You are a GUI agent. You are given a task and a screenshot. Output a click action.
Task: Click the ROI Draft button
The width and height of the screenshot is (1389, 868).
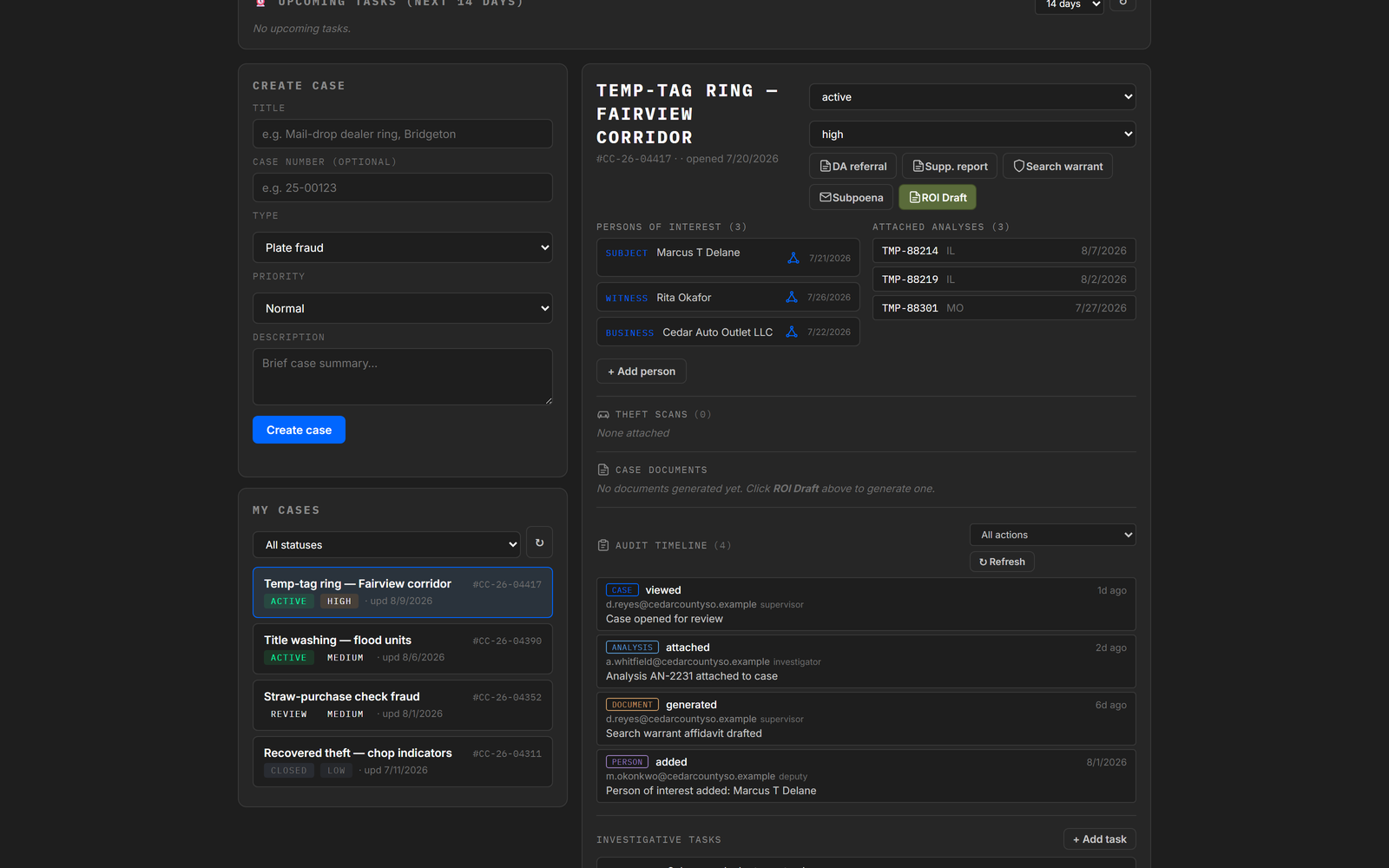pos(938,198)
